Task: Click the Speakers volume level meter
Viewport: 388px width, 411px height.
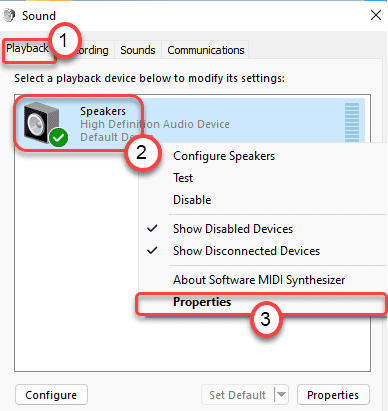Action: coord(352,122)
